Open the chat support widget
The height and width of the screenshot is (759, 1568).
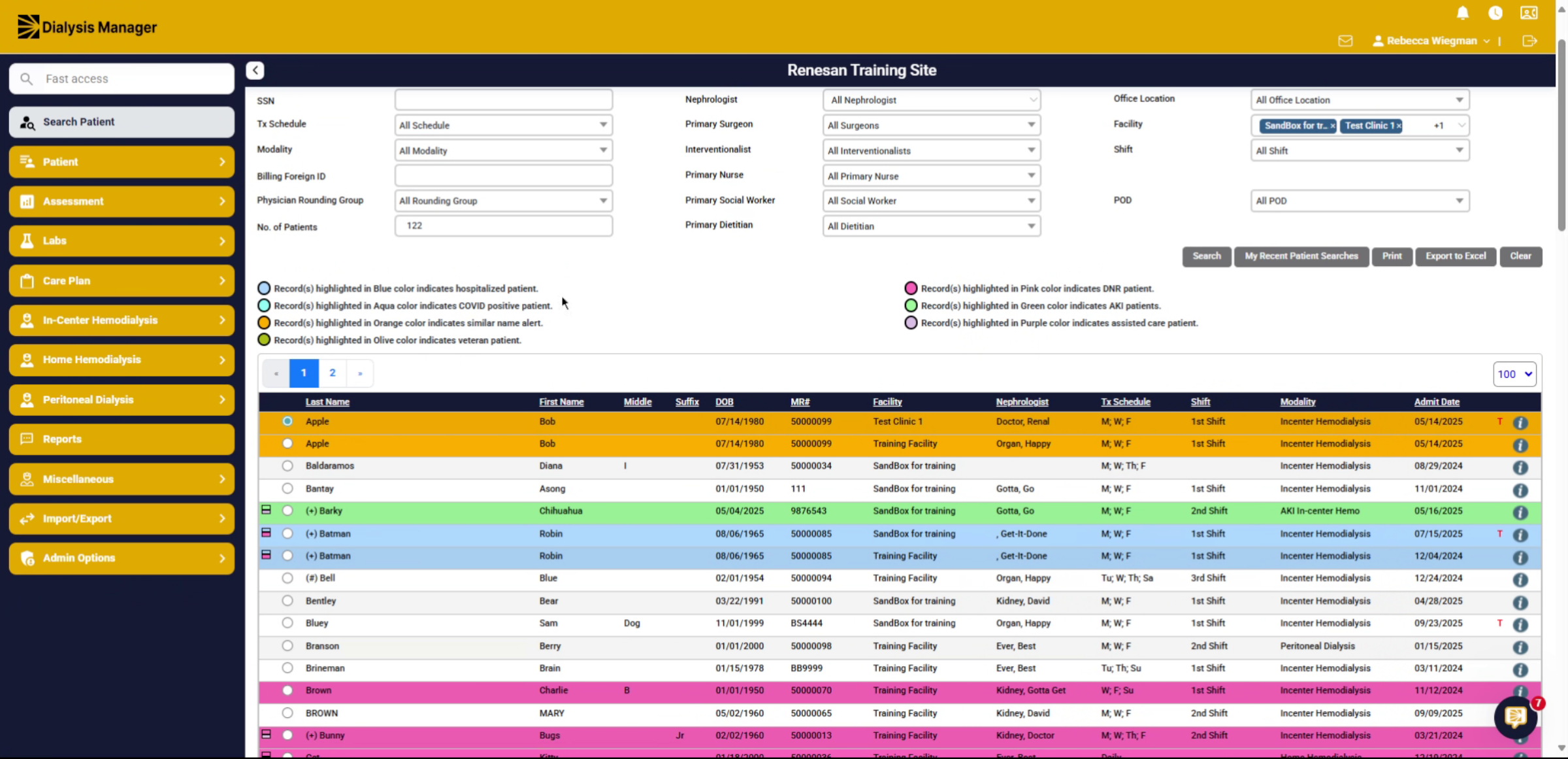coord(1516,717)
